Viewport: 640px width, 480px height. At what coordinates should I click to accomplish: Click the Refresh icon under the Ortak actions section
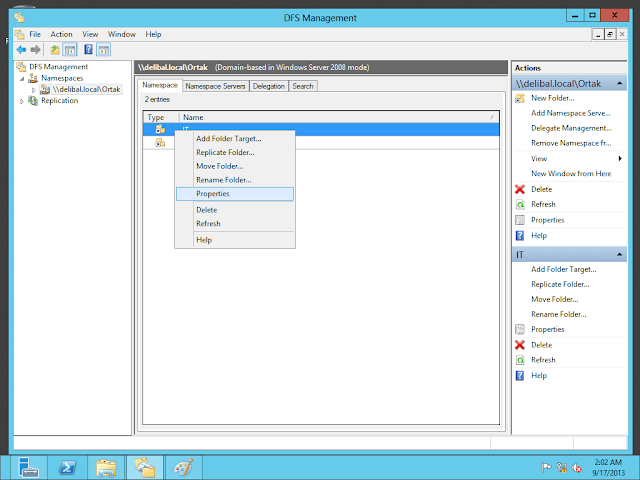pyautogui.click(x=519, y=204)
